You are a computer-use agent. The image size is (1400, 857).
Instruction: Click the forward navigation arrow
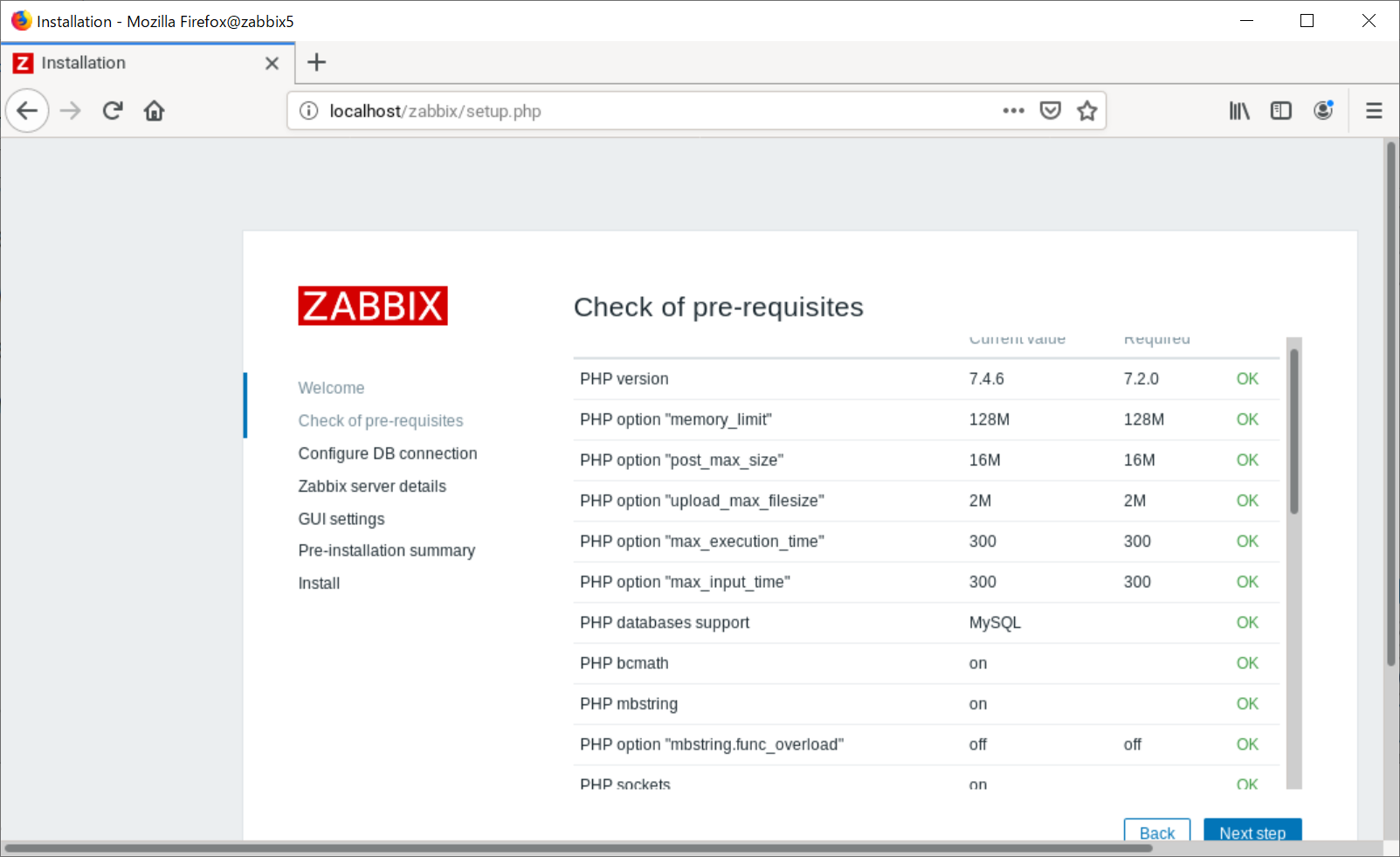tap(70, 111)
